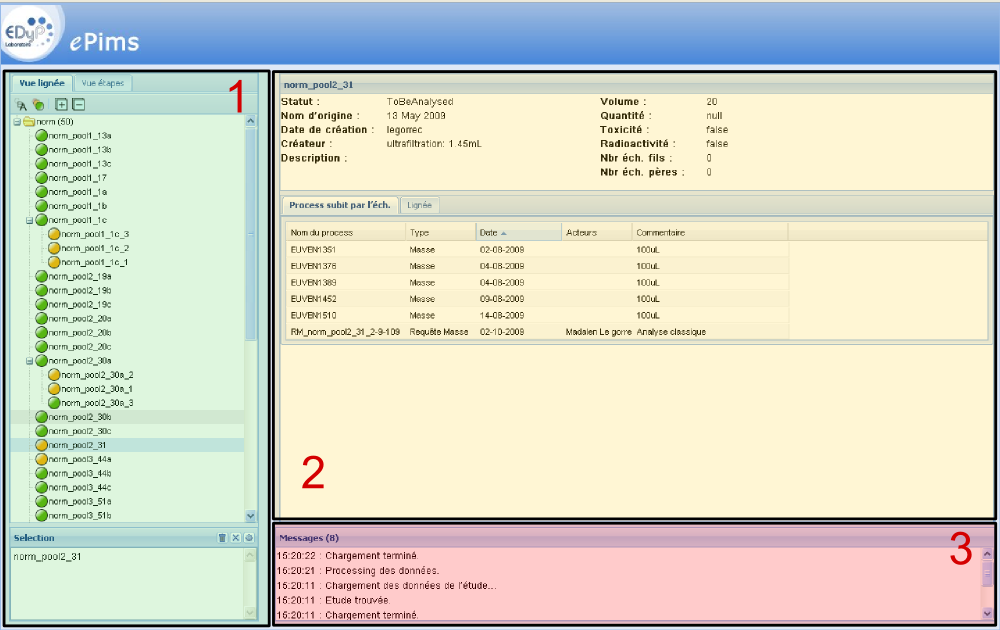
Task: Click the gear icon in the Selection panel header
Action: click(249, 538)
